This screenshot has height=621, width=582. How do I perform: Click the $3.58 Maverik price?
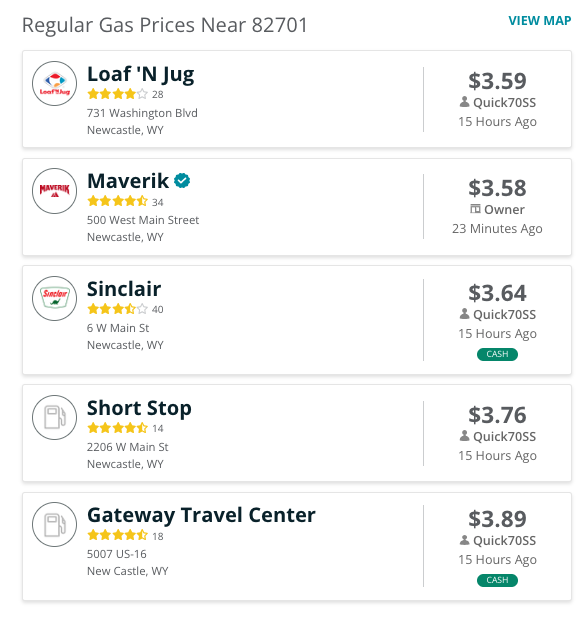497,188
